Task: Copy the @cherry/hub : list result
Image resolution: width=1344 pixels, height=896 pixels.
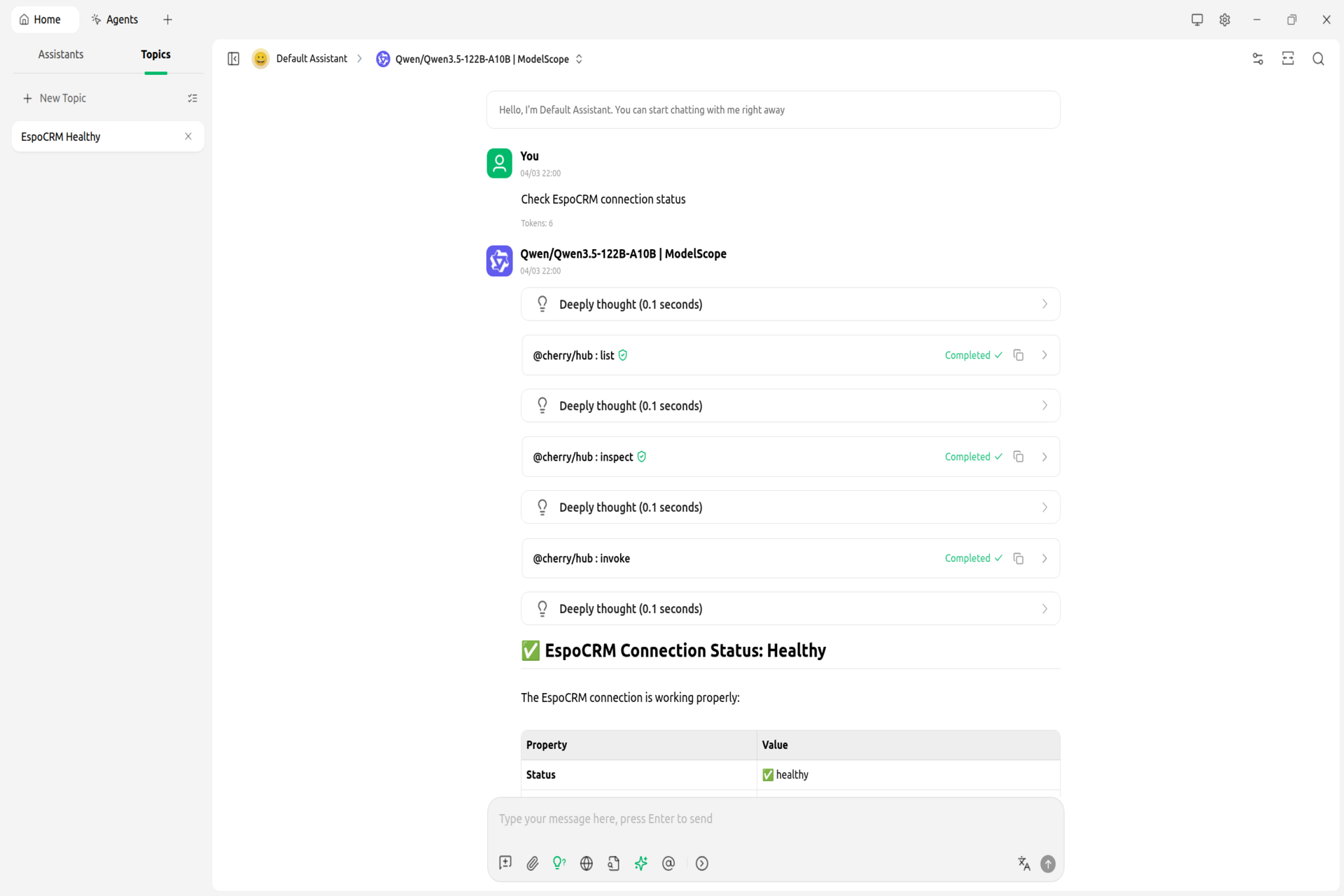Action: [x=1018, y=355]
